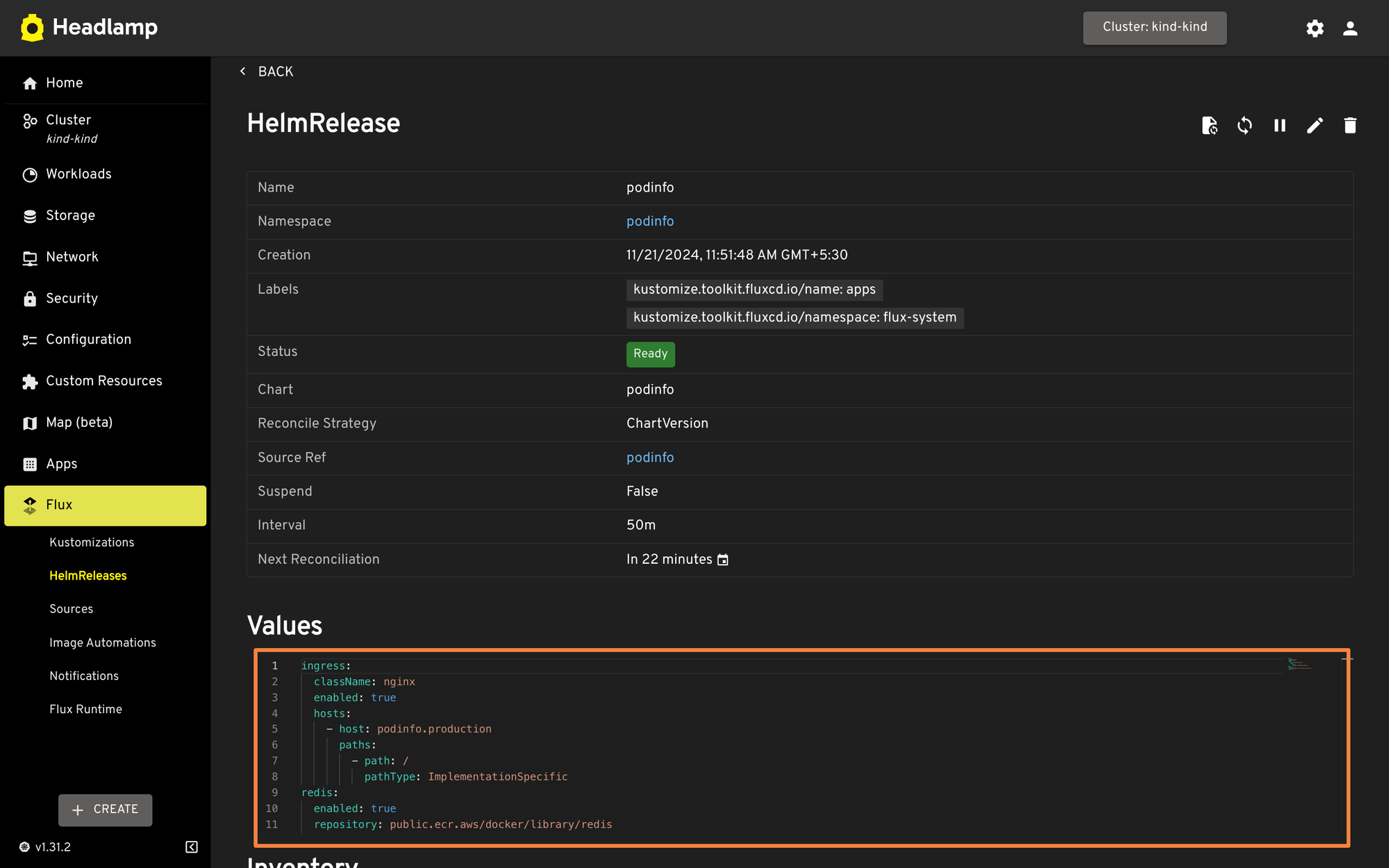
Task: Click the ChartVersion value
Action: pyautogui.click(x=667, y=424)
